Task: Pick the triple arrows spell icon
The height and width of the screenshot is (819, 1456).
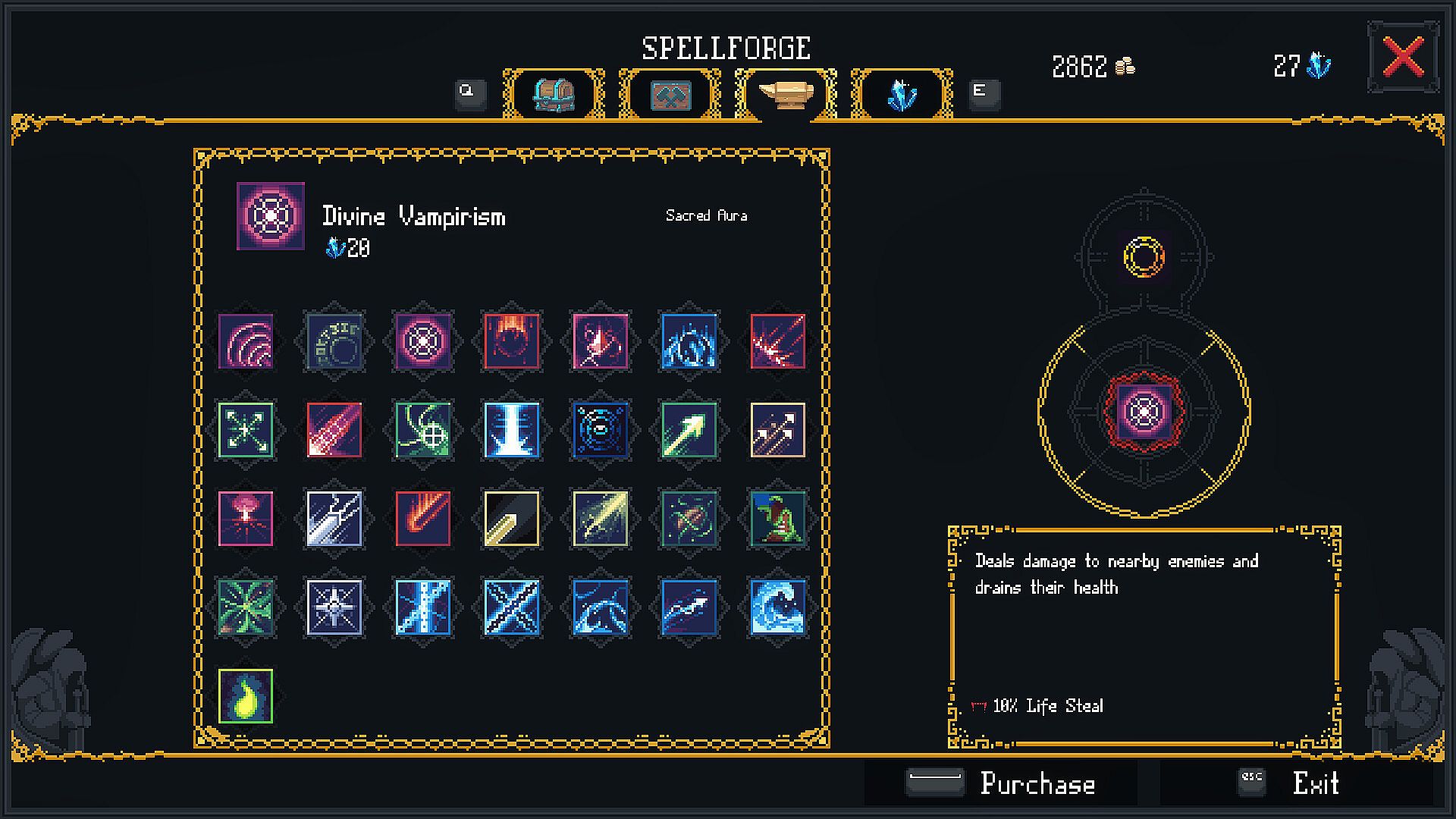Action: [778, 430]
